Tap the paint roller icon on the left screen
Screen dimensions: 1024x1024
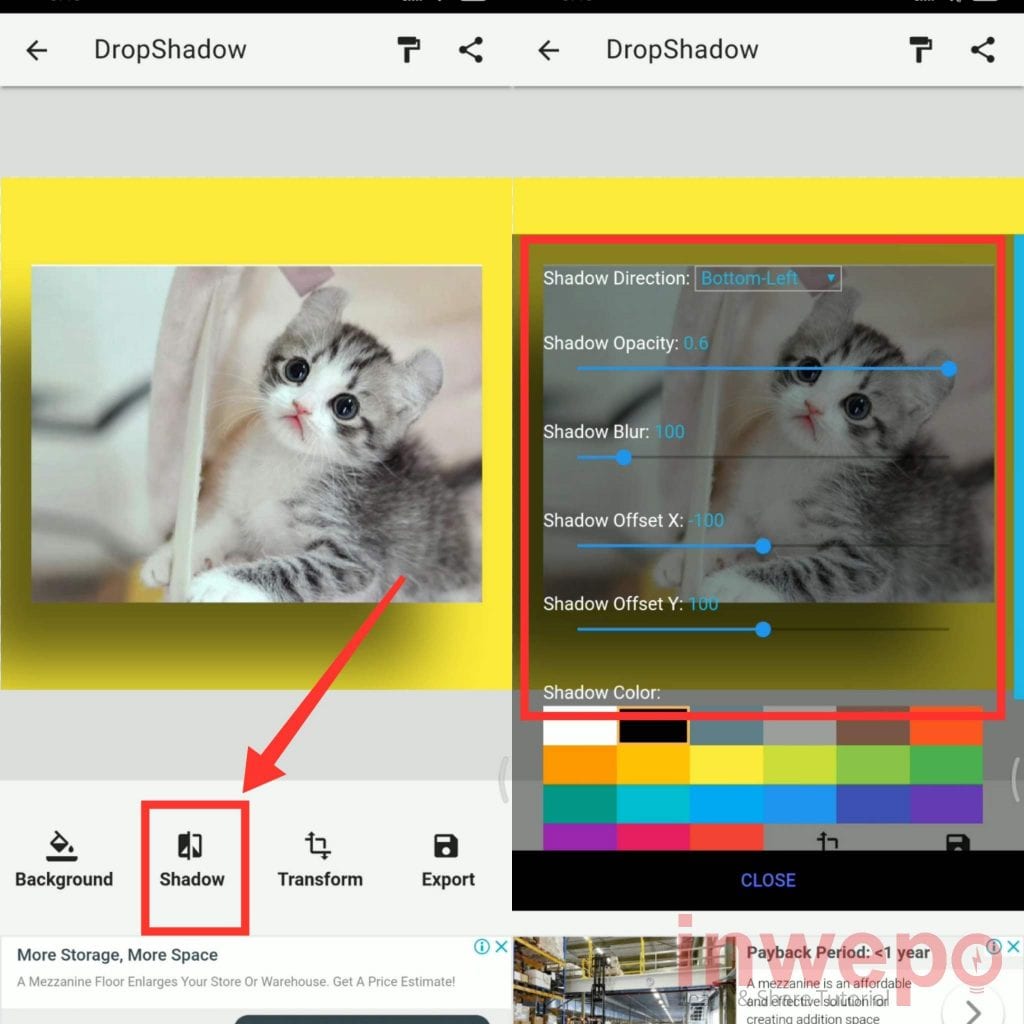pyautogui.click(x=409, y=50)
